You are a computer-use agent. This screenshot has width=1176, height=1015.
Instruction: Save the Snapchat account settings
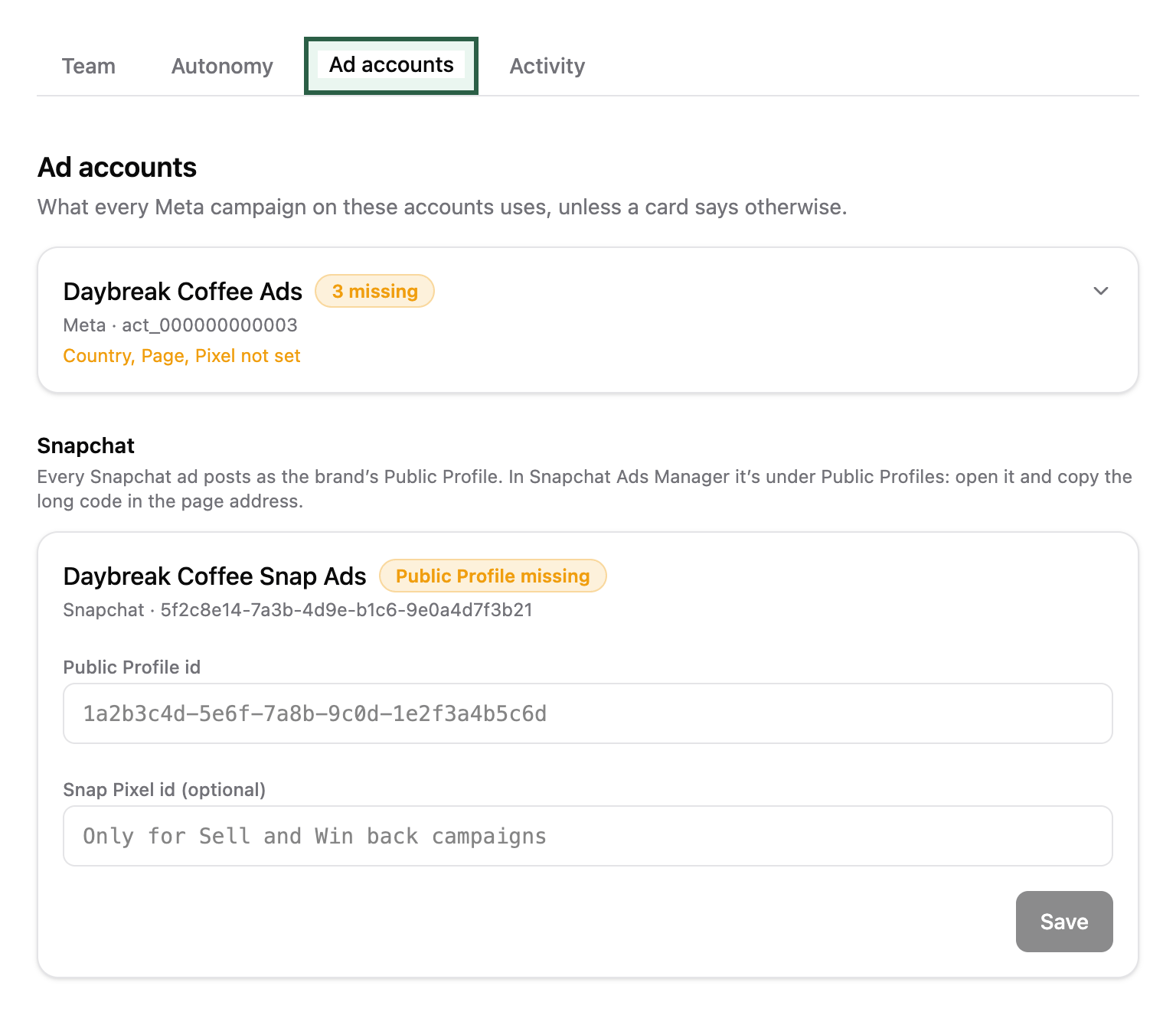[x=1064, y=922]
